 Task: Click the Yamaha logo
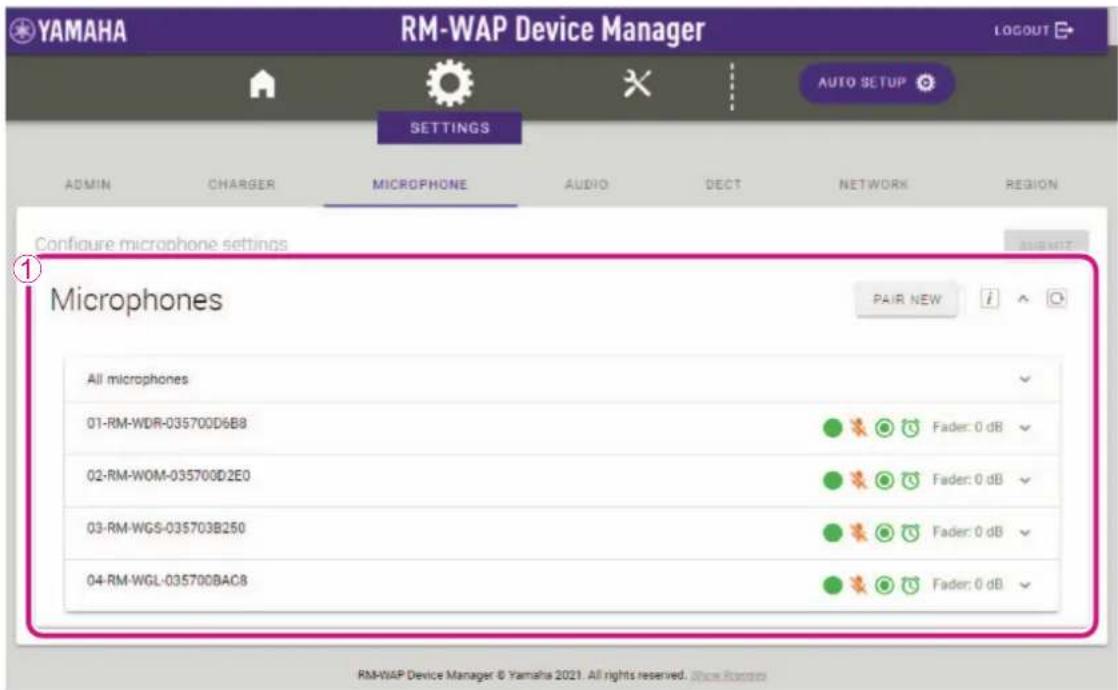pos(69,31)
